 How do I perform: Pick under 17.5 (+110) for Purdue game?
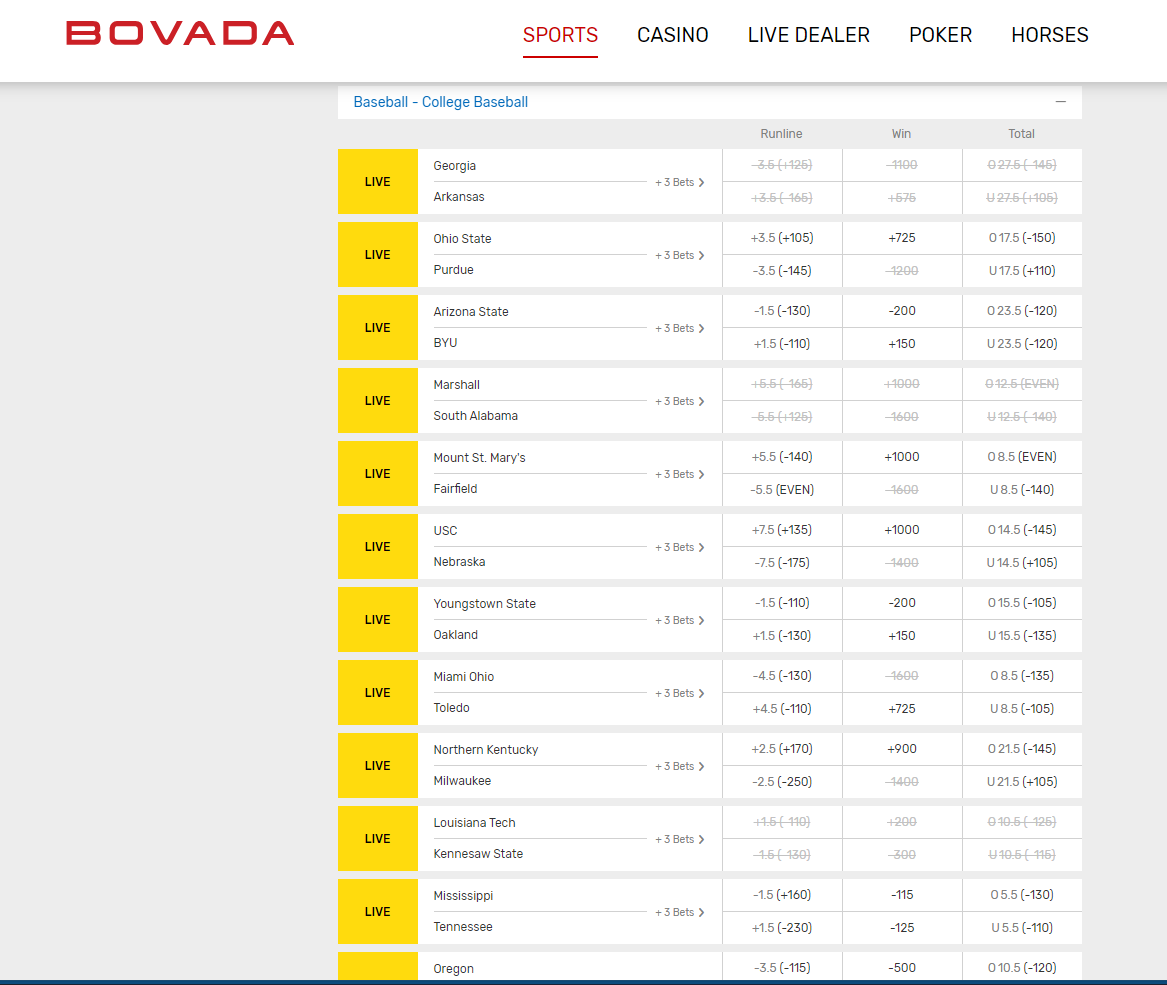1022,271
